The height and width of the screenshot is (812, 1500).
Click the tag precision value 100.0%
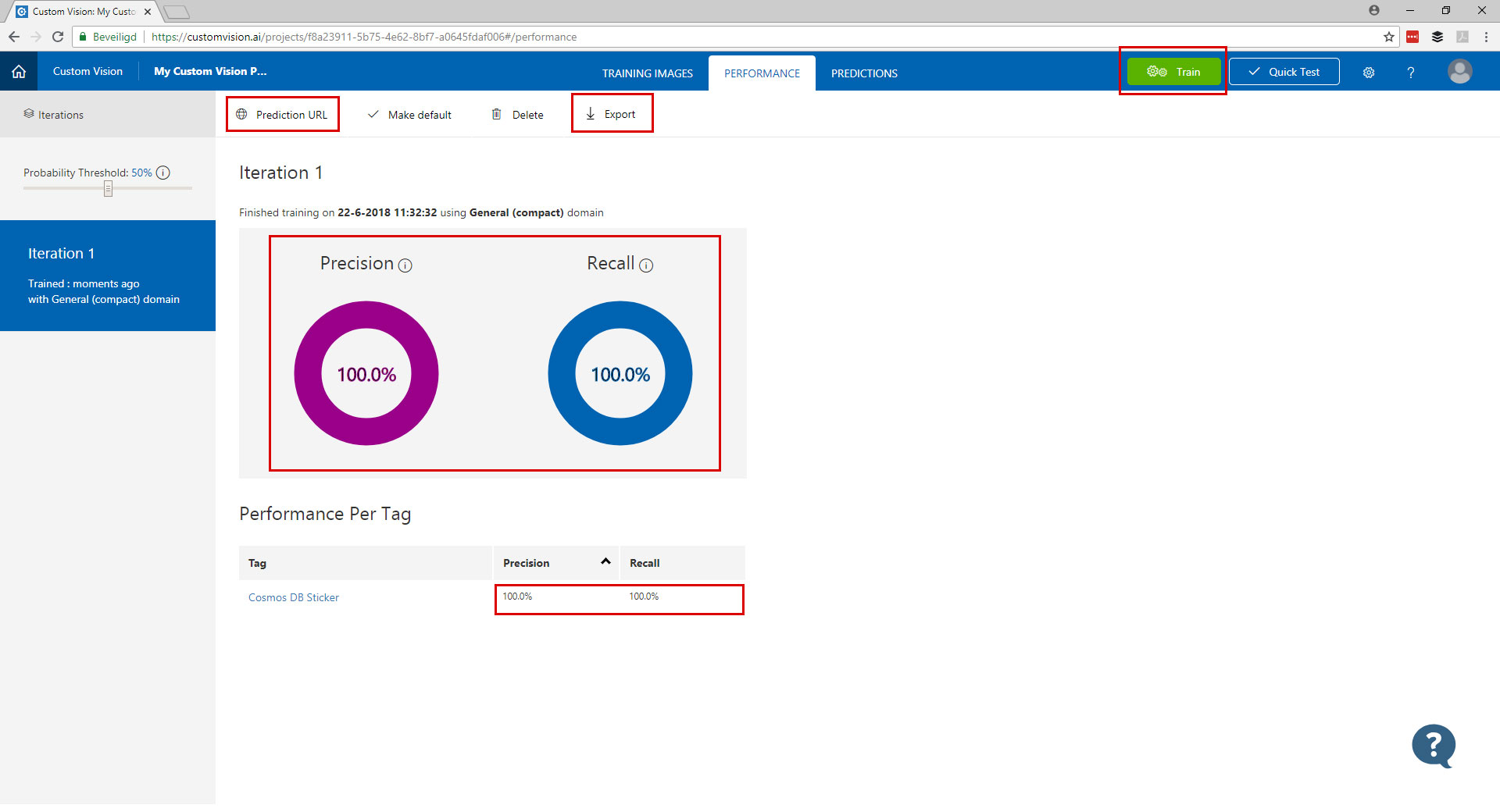click(x=517, y=597)
